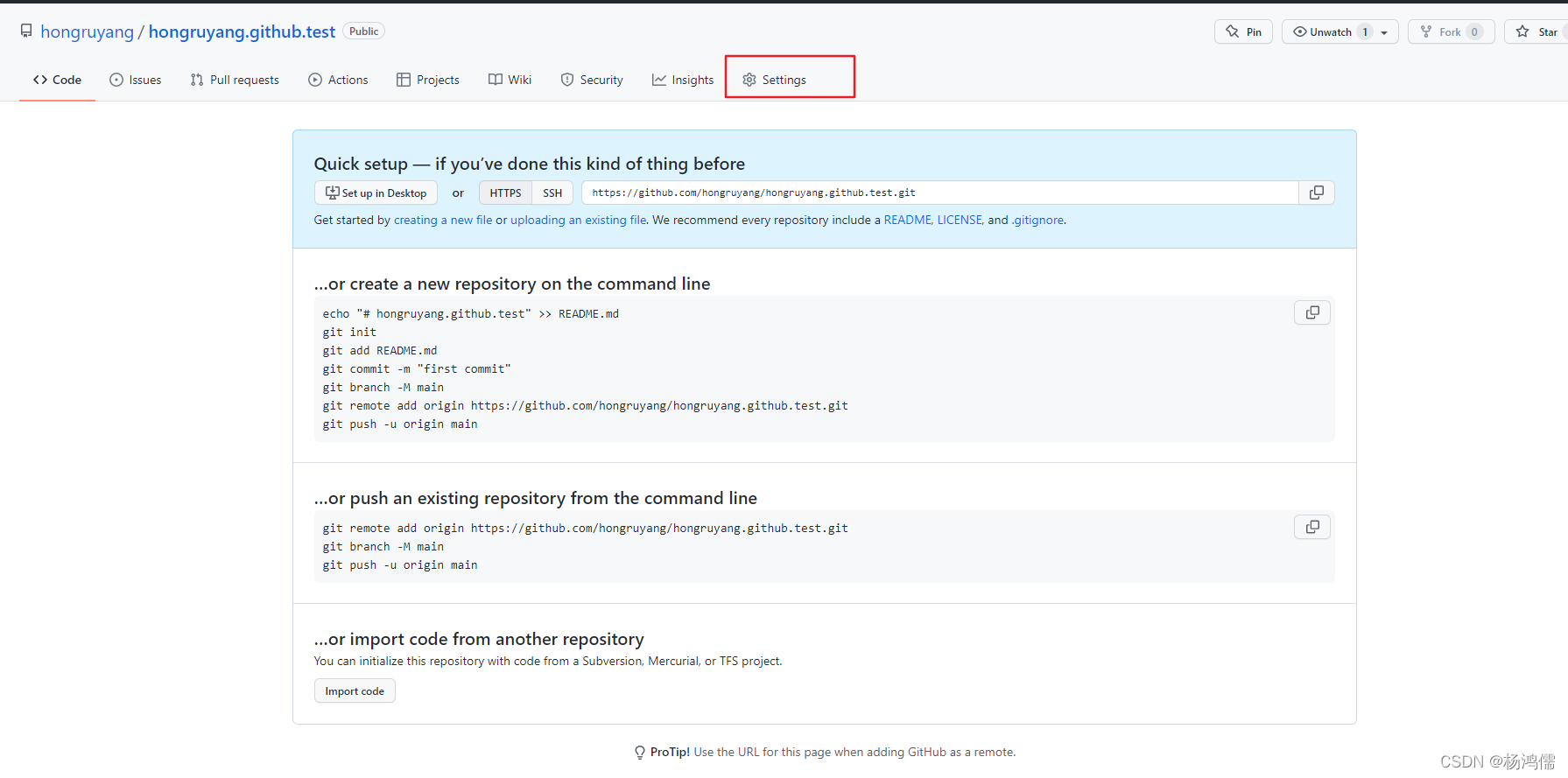The height and width of the screenshot is (778, 1568).
Task: Star the repository
Action: (x=1538, y=32)
